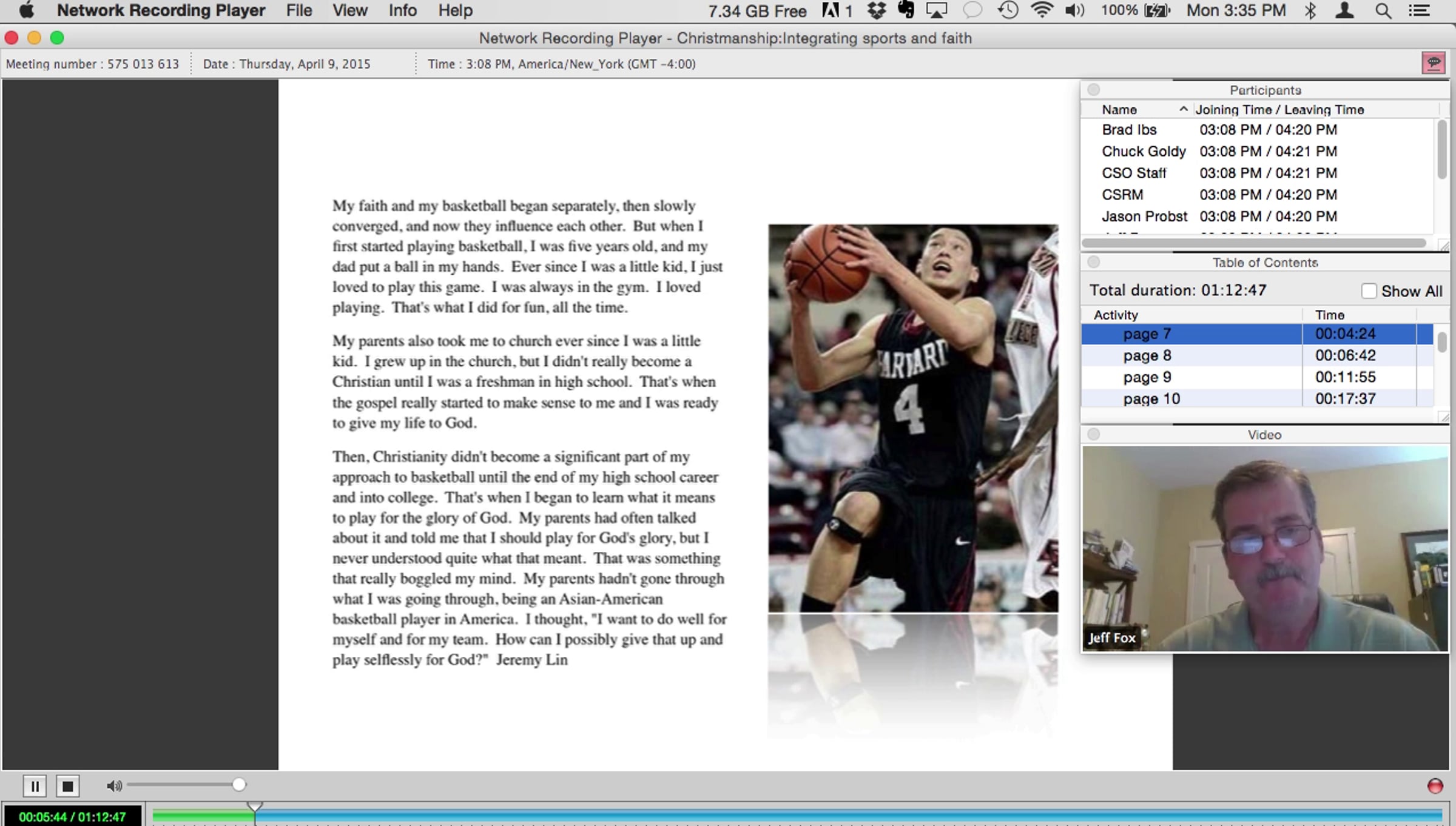Image resolution: width=1456 pixels, height=826 pixels.
Task: Open the Bluetooth menu
Action: click(1310, 10)
